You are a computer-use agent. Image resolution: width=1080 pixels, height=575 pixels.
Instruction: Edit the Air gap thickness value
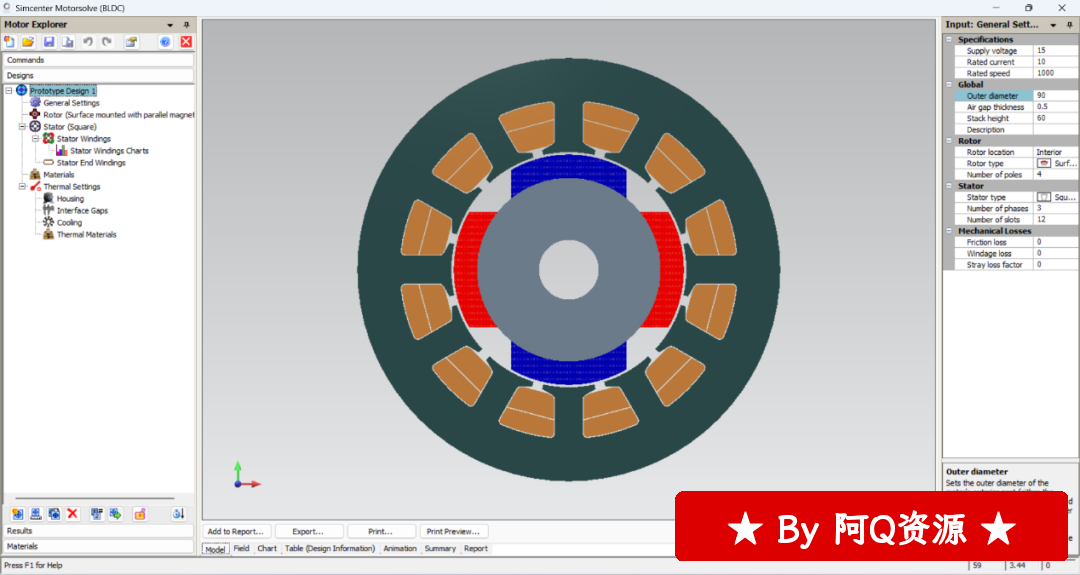click(x=1056, y=107)
